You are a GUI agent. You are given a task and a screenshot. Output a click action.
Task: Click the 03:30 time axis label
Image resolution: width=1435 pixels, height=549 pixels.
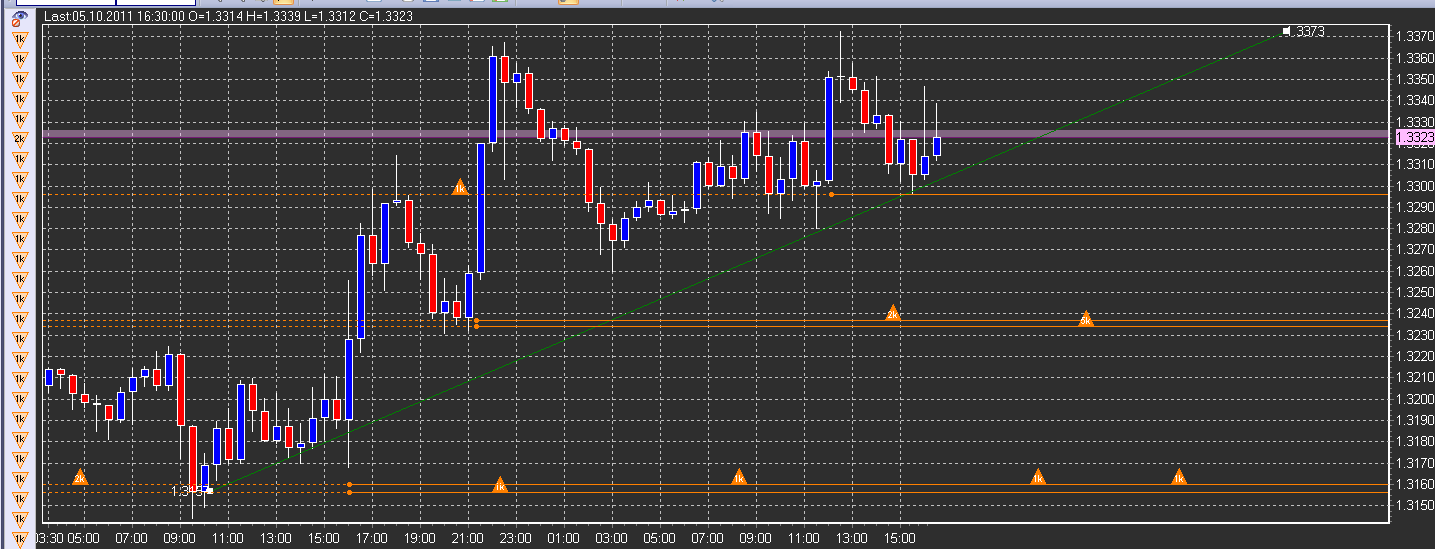tap(50, 538)
